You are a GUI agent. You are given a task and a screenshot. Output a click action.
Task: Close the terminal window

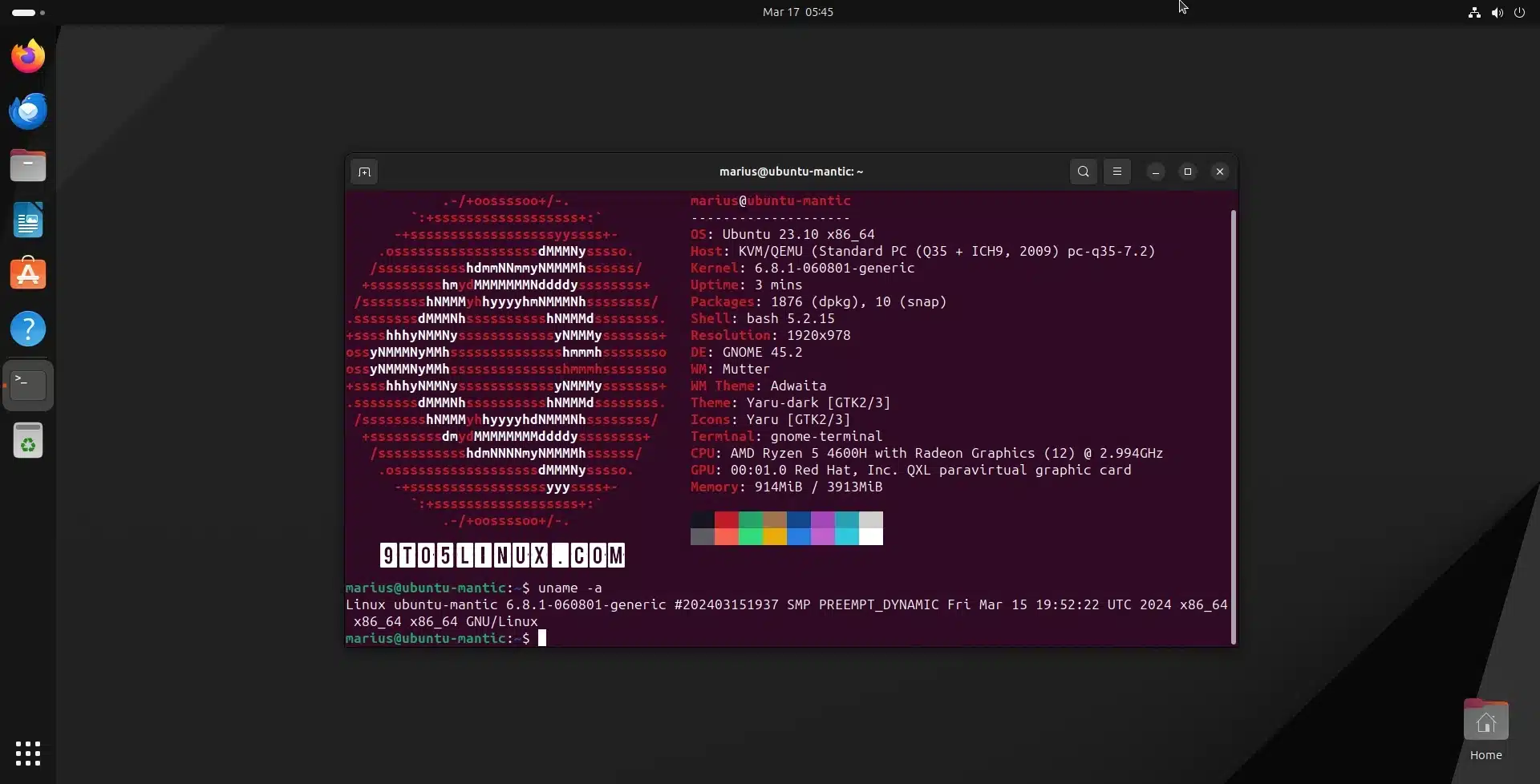(x=1220, y=172)
